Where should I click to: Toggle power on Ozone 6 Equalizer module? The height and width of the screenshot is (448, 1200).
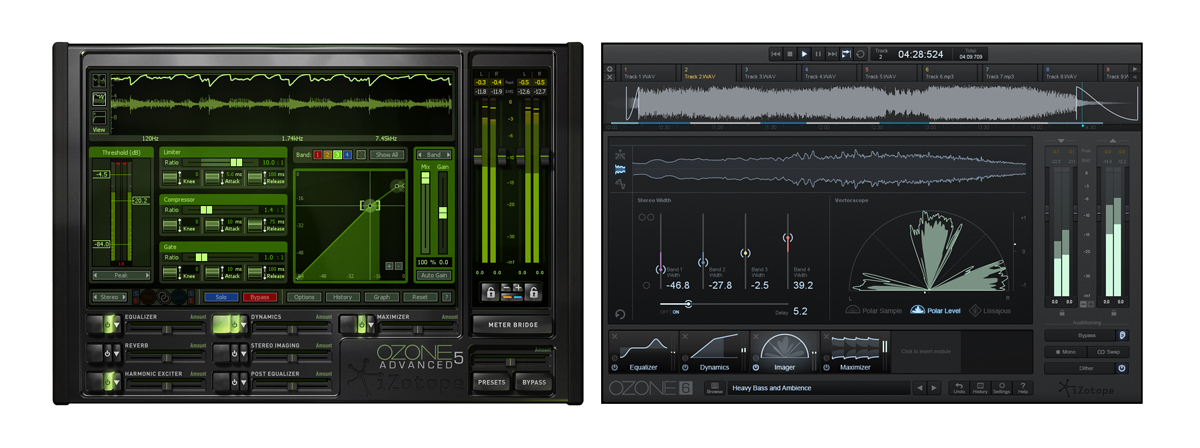614,367
